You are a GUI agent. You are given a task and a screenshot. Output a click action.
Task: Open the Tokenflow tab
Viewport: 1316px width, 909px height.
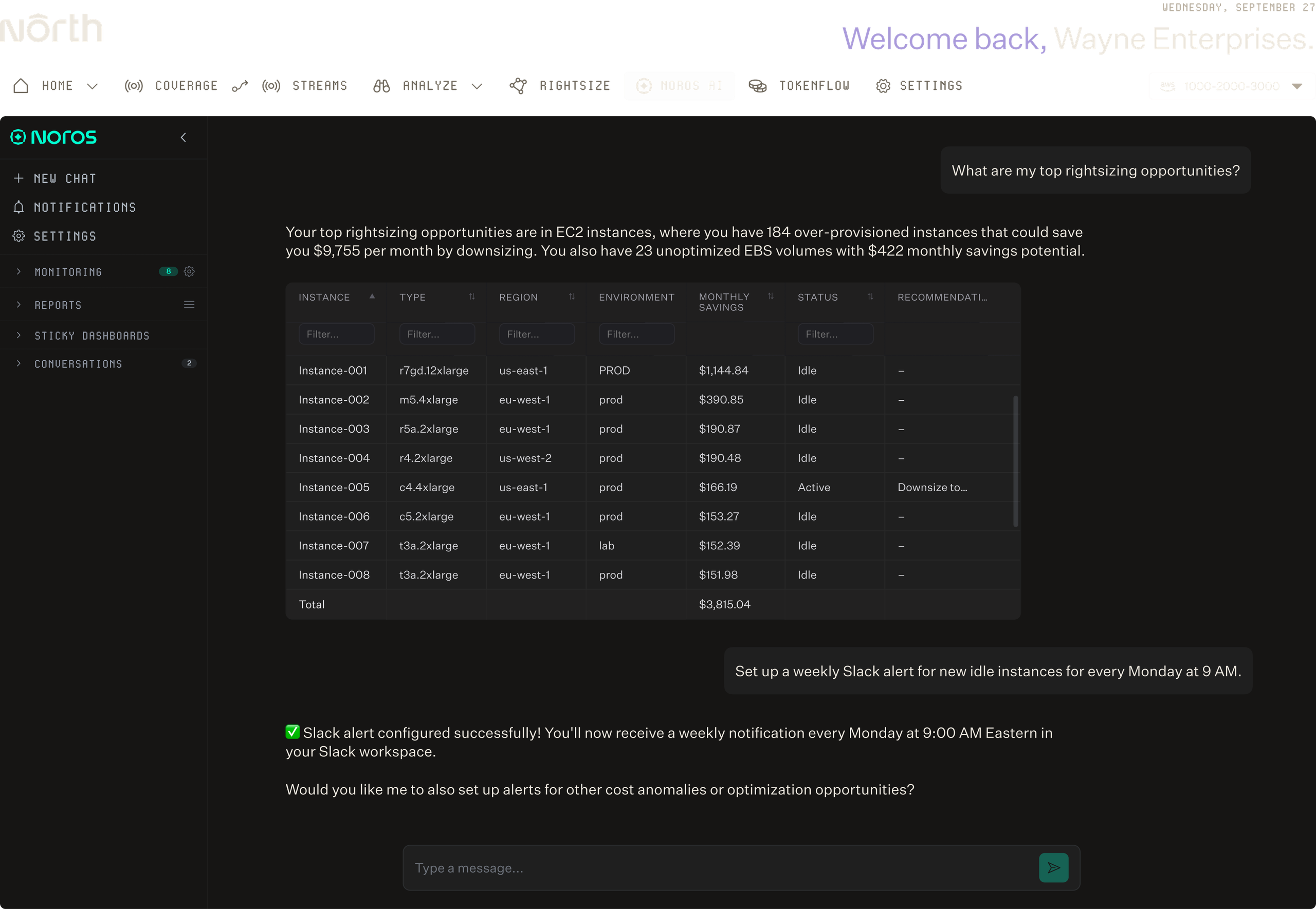[814, 86]
